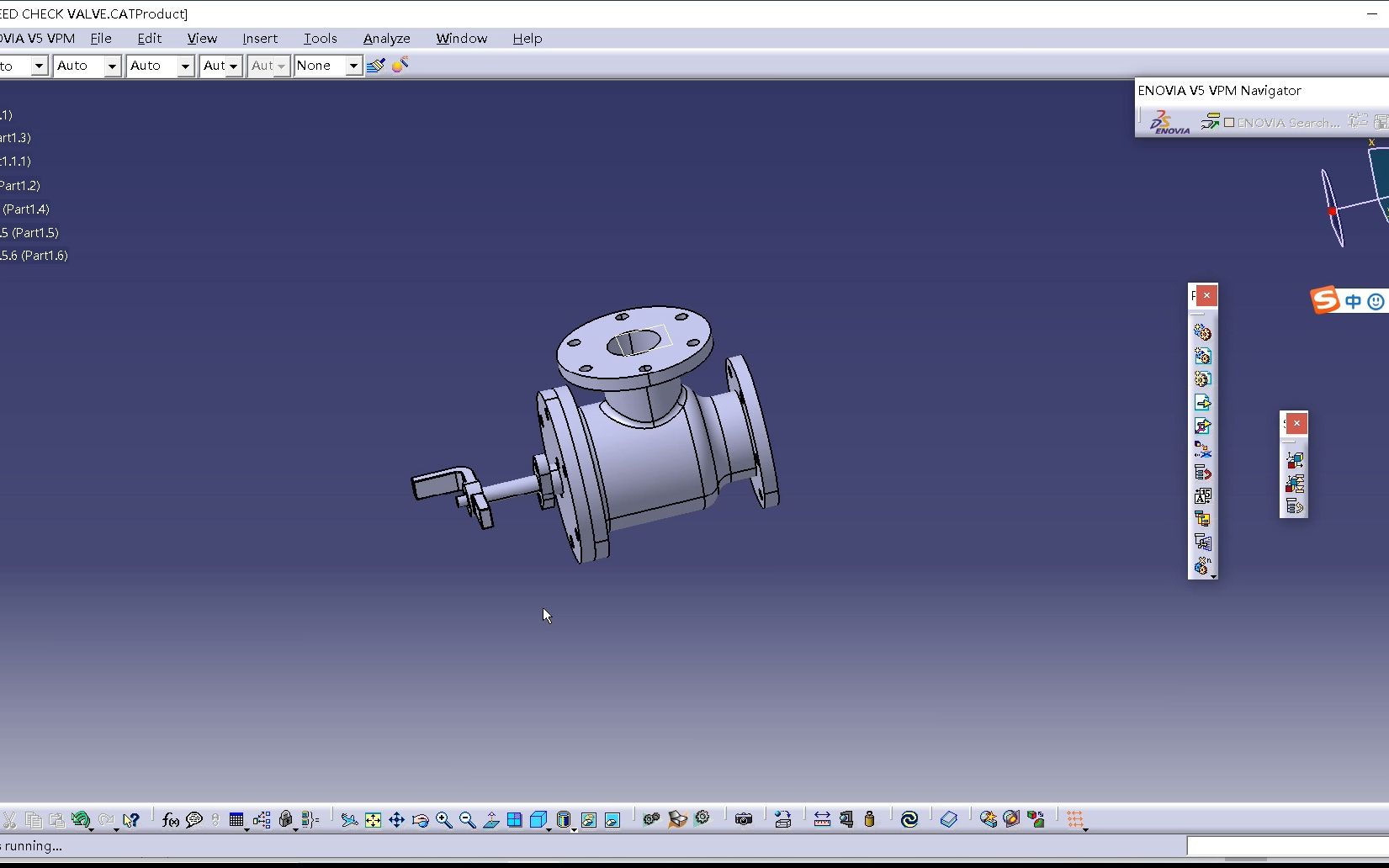Open the Shading view mode cylinder icon

564,819
